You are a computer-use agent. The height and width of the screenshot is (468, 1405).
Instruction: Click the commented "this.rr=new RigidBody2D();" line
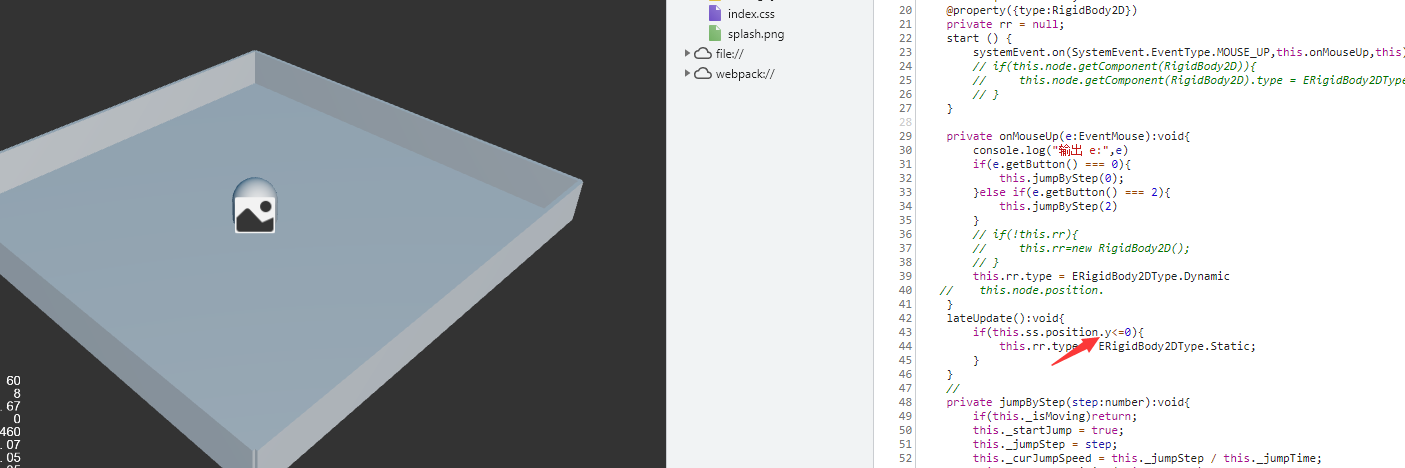(x=1082, y=248)
